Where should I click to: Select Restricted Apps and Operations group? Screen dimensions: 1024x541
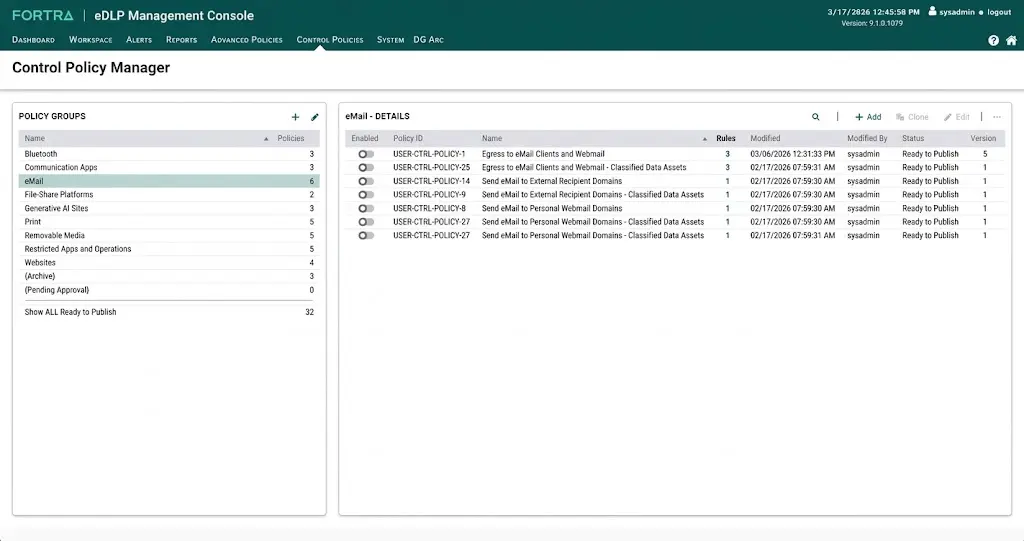tap(169, 249)
